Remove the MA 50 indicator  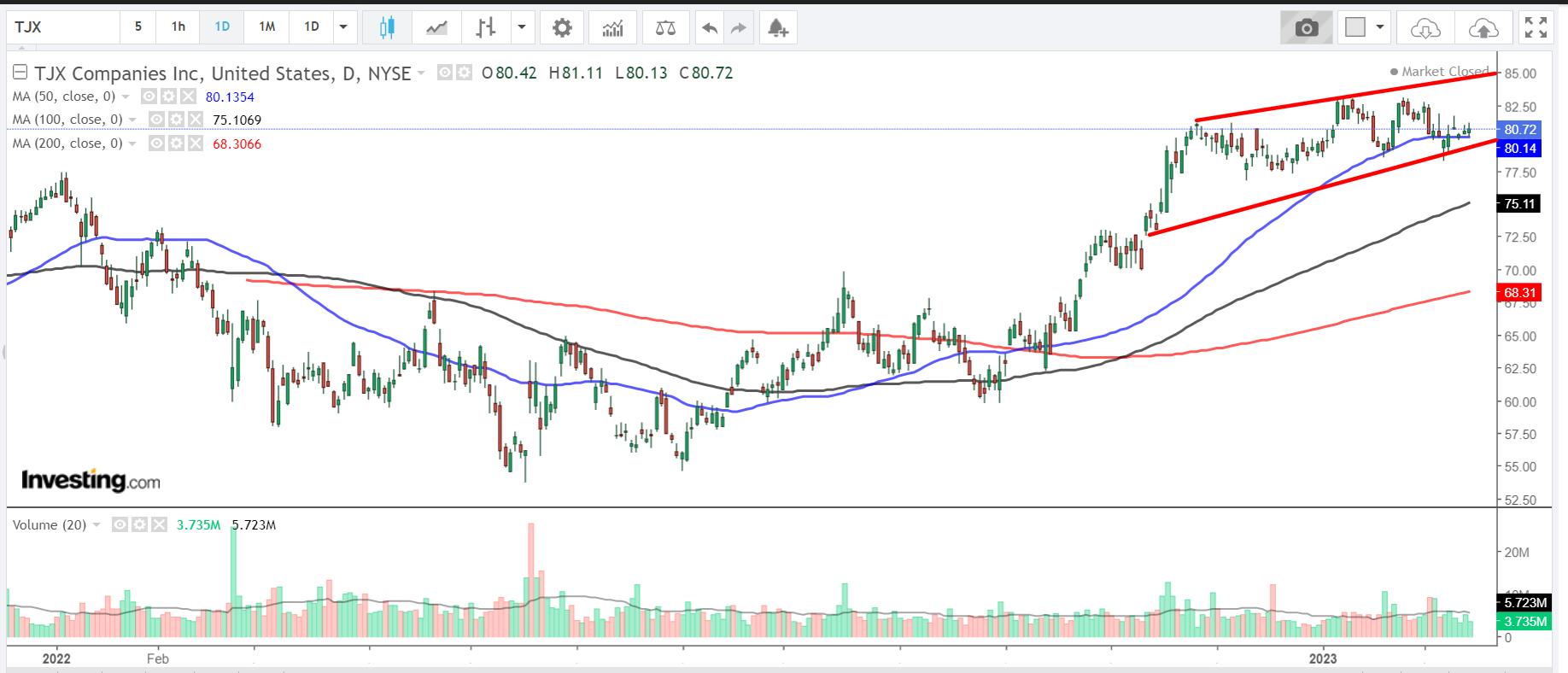pos(188,97)
